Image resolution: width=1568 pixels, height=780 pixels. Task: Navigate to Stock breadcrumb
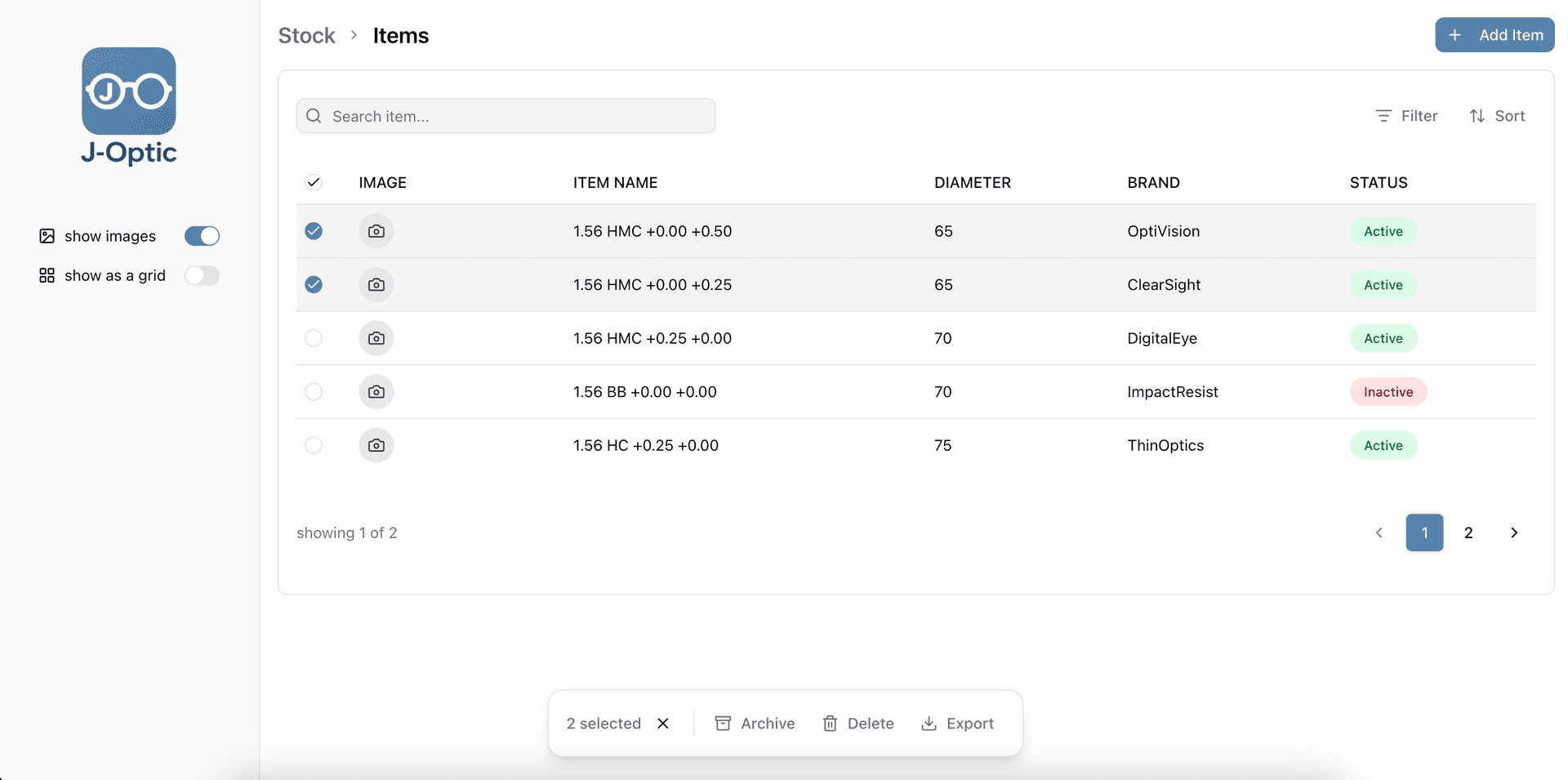(306, 36)
